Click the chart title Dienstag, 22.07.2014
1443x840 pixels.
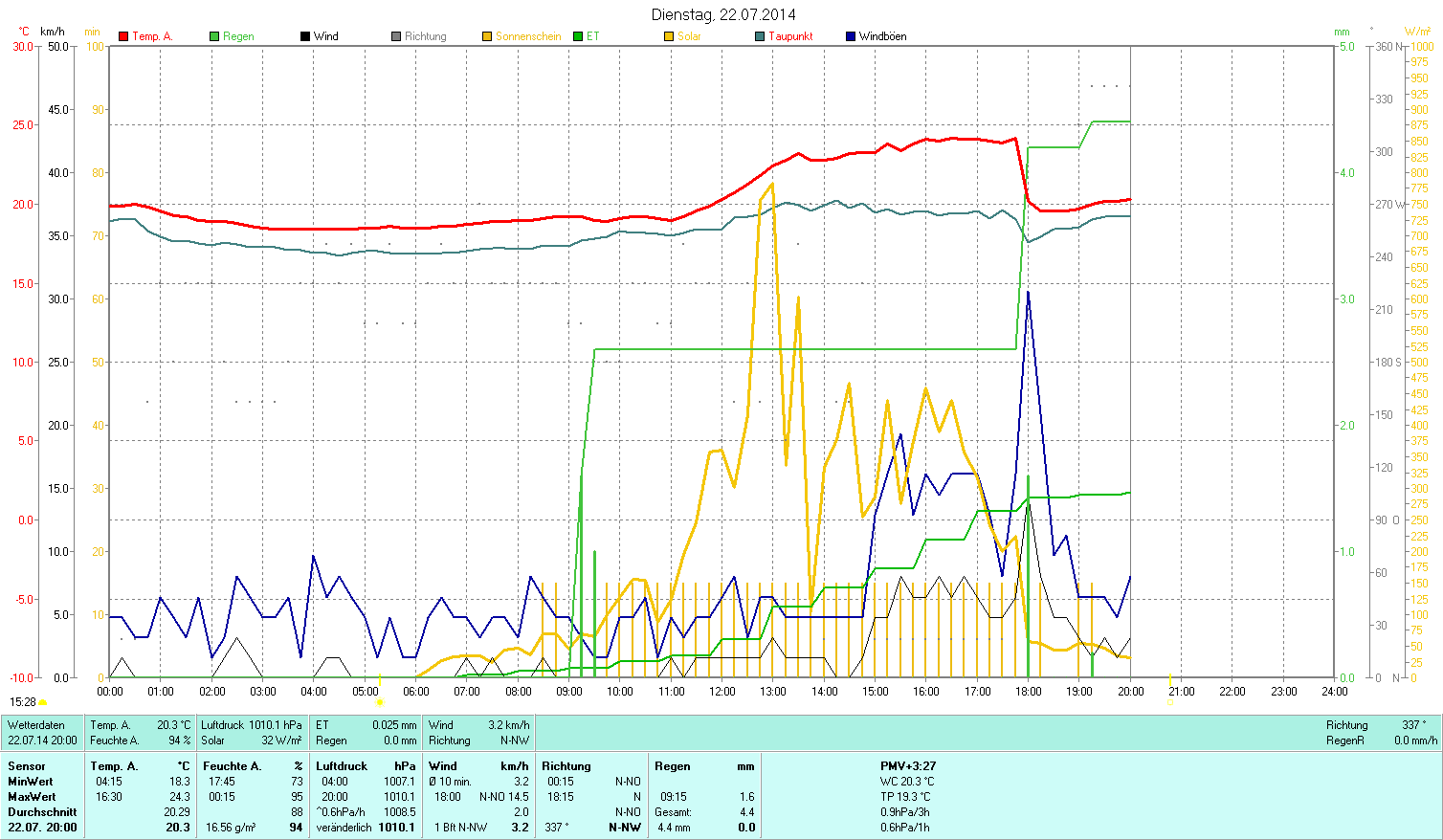(x=723, y=14)
